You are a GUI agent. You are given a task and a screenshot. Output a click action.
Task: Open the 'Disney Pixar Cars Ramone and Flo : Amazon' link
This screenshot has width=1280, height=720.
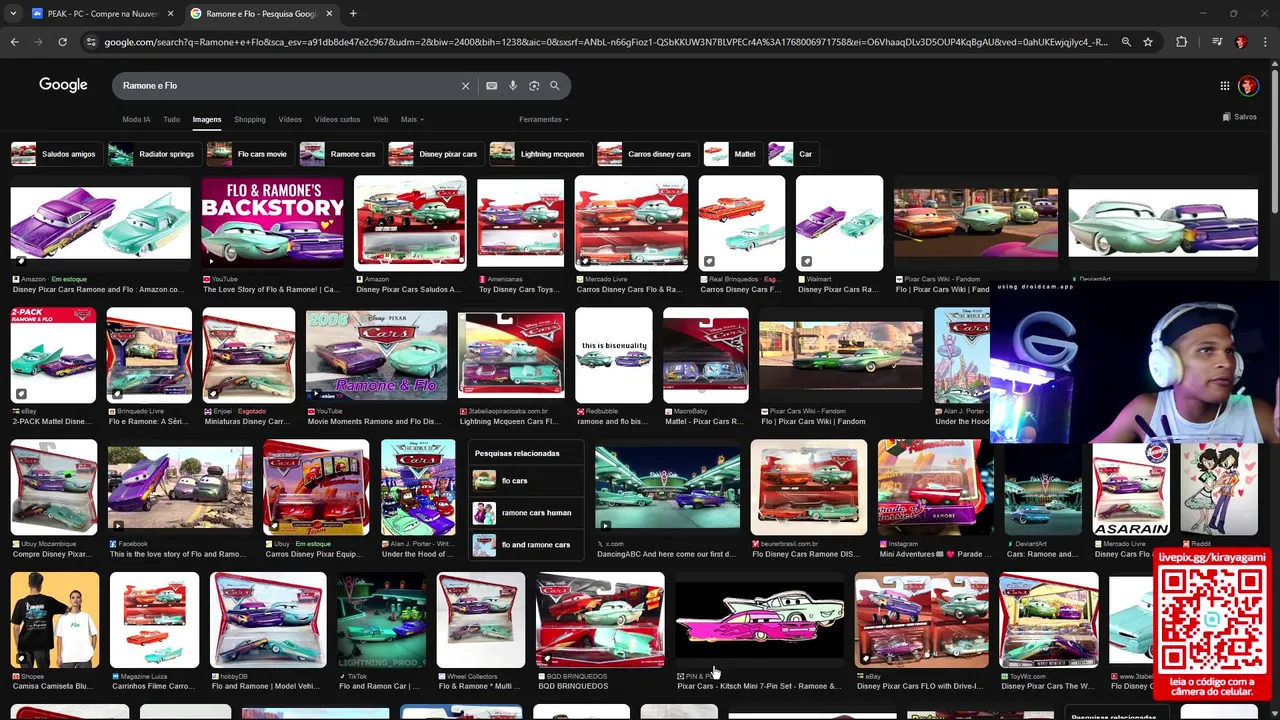[98, 290]
